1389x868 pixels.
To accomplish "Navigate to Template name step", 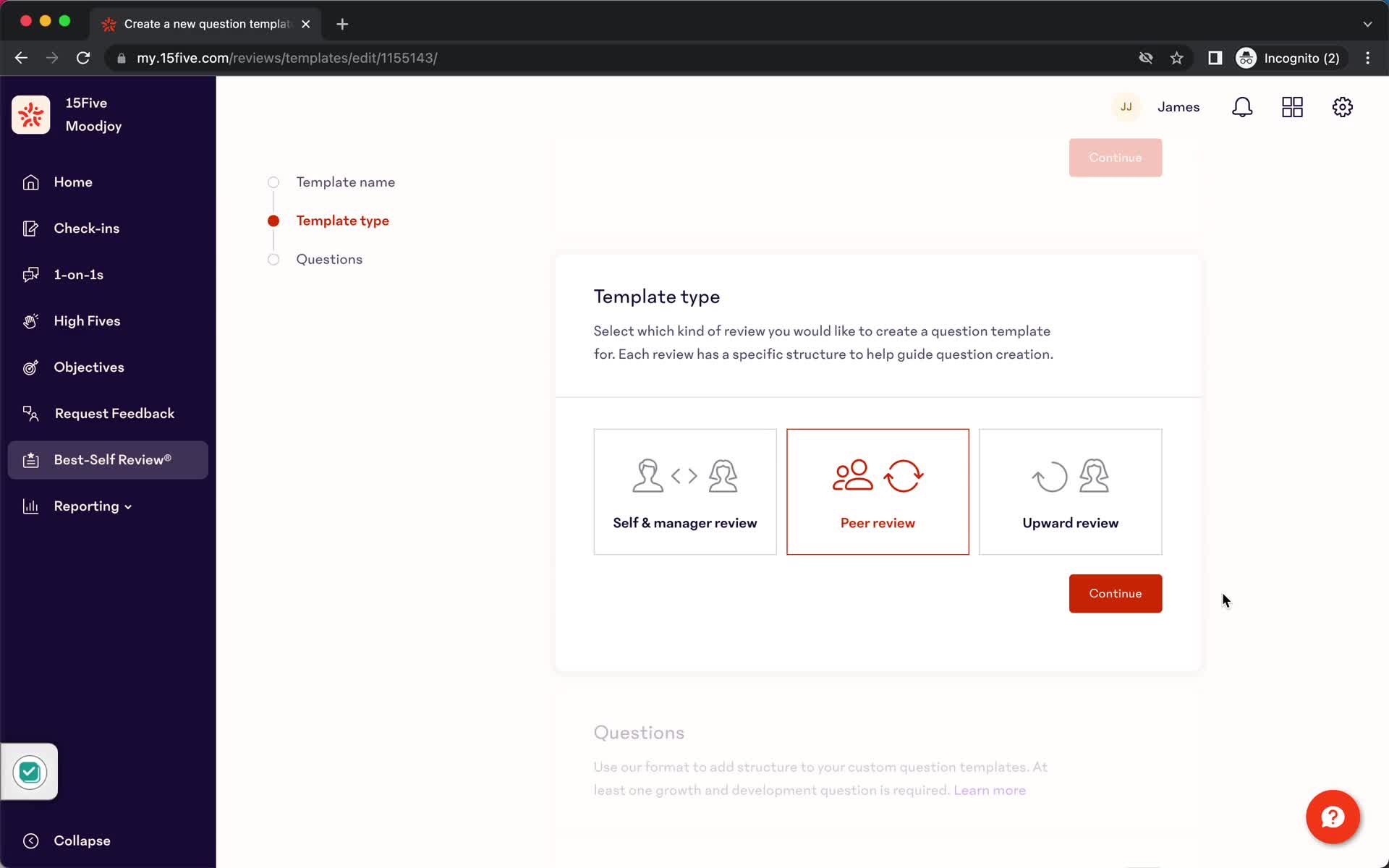I will 345,182.
